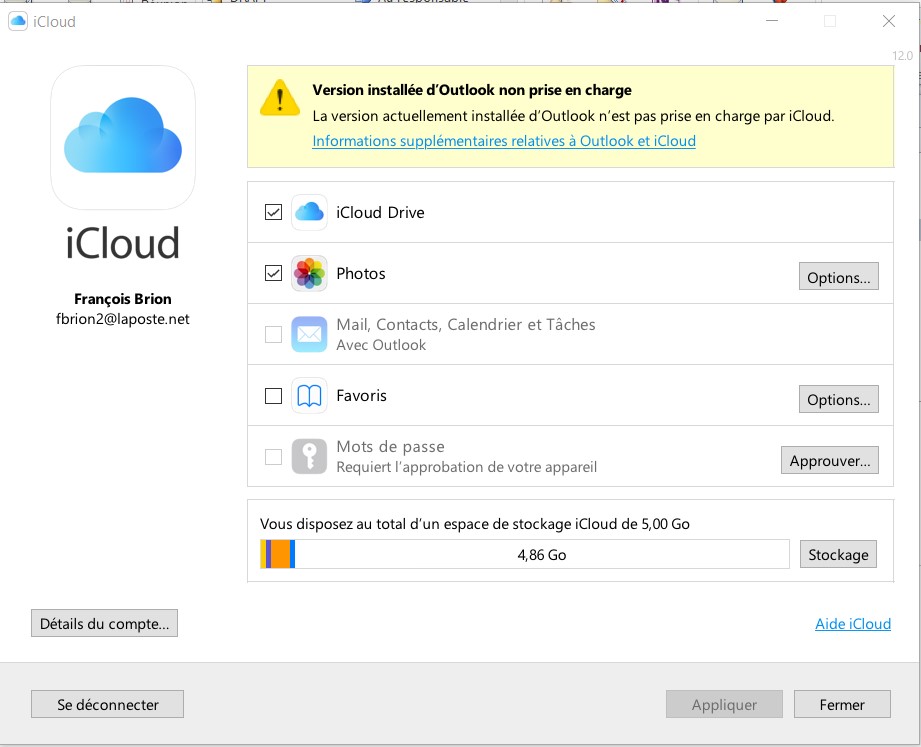Image resolution: width=921 pixels, height=747 pixels.
Task: Click Se déconnecter button
Action: pos(108,704)
